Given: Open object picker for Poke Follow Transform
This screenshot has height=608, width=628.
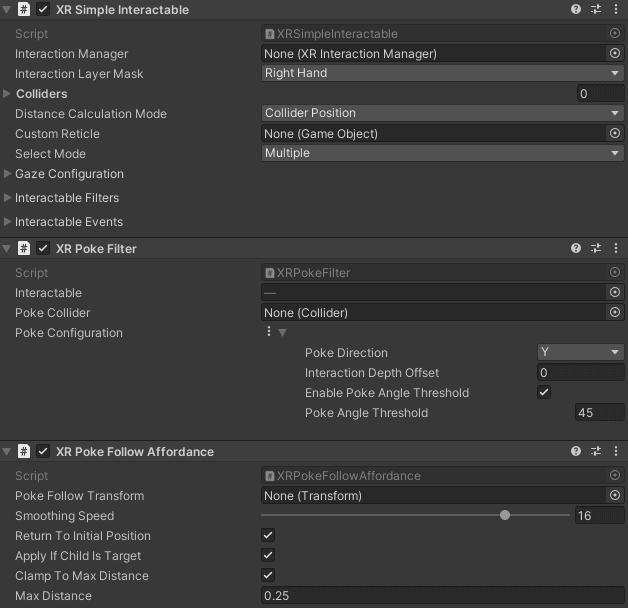Looking at the screenshot, I should point(614,495).
